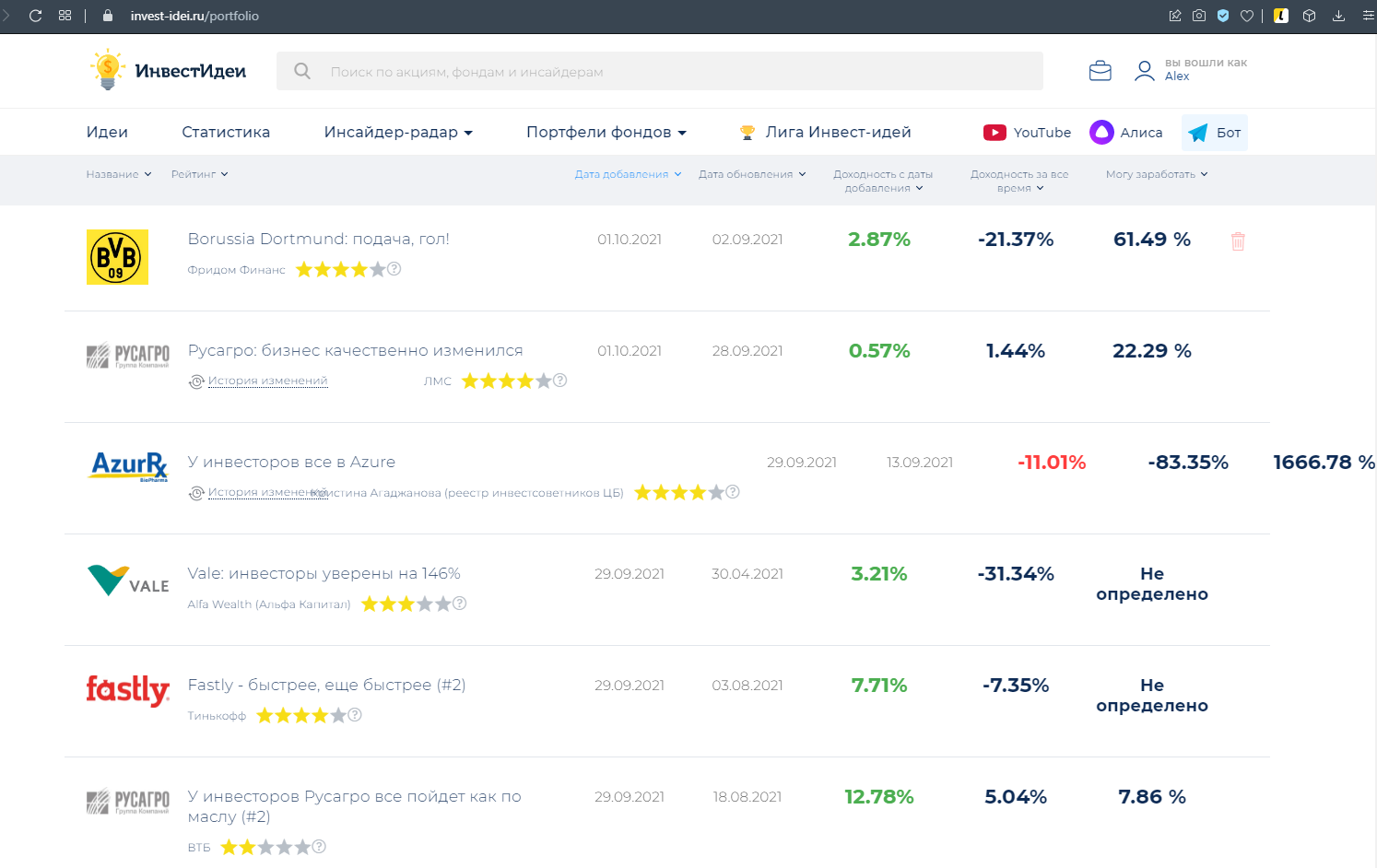Open the Vale logo thumbnail

(128, 581)
